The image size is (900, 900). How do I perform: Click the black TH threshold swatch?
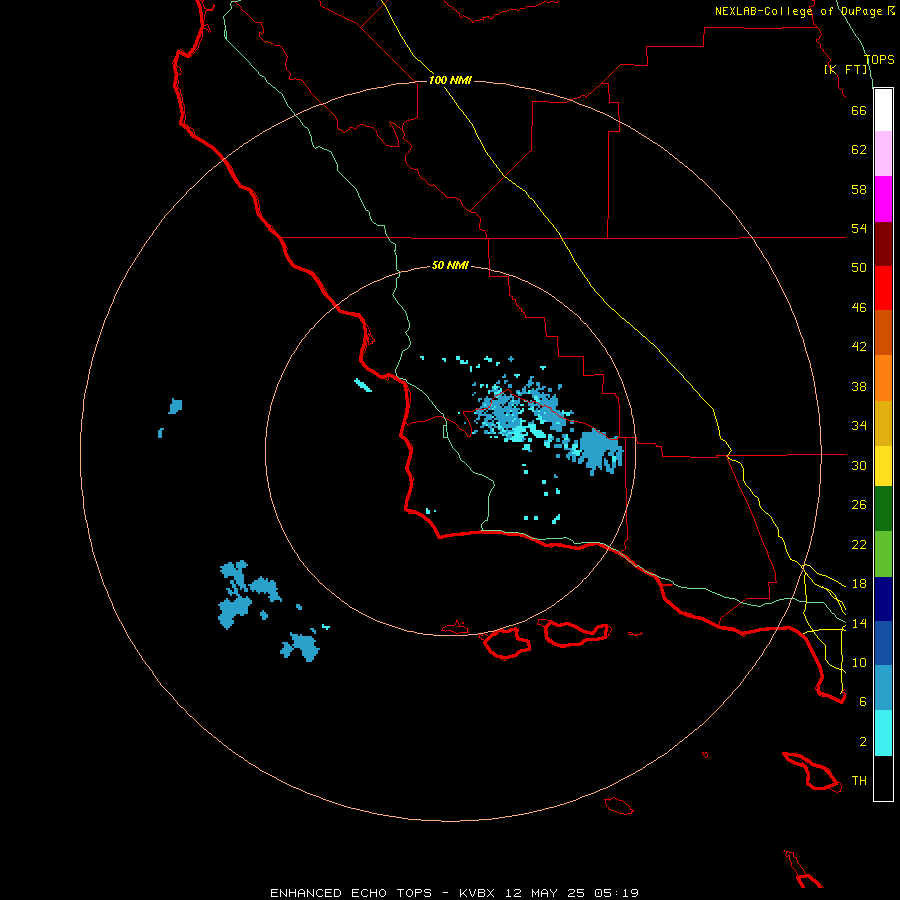tap(883, 778)
